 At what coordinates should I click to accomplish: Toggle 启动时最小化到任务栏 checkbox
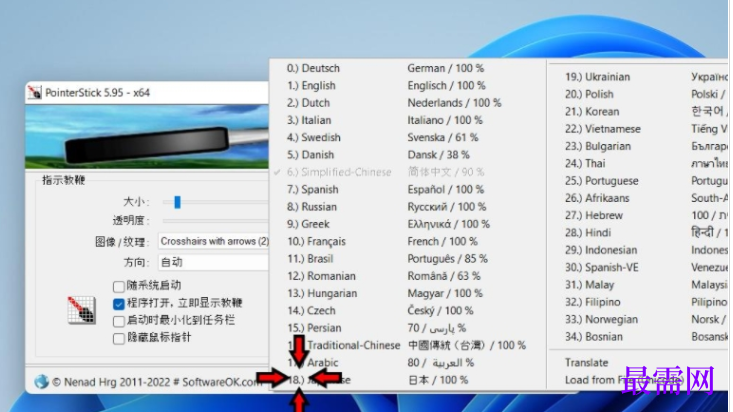[119, 321]
